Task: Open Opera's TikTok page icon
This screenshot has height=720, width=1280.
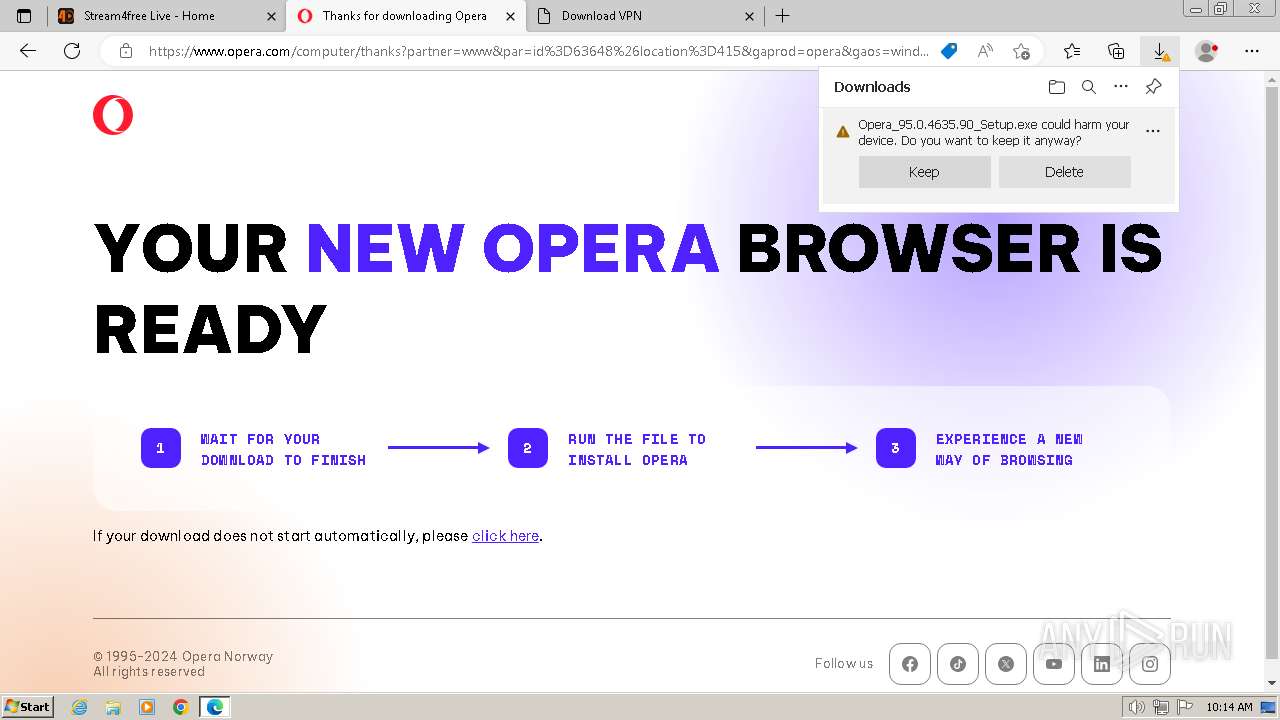Action: pyautogui.click(x=958, y=664)
